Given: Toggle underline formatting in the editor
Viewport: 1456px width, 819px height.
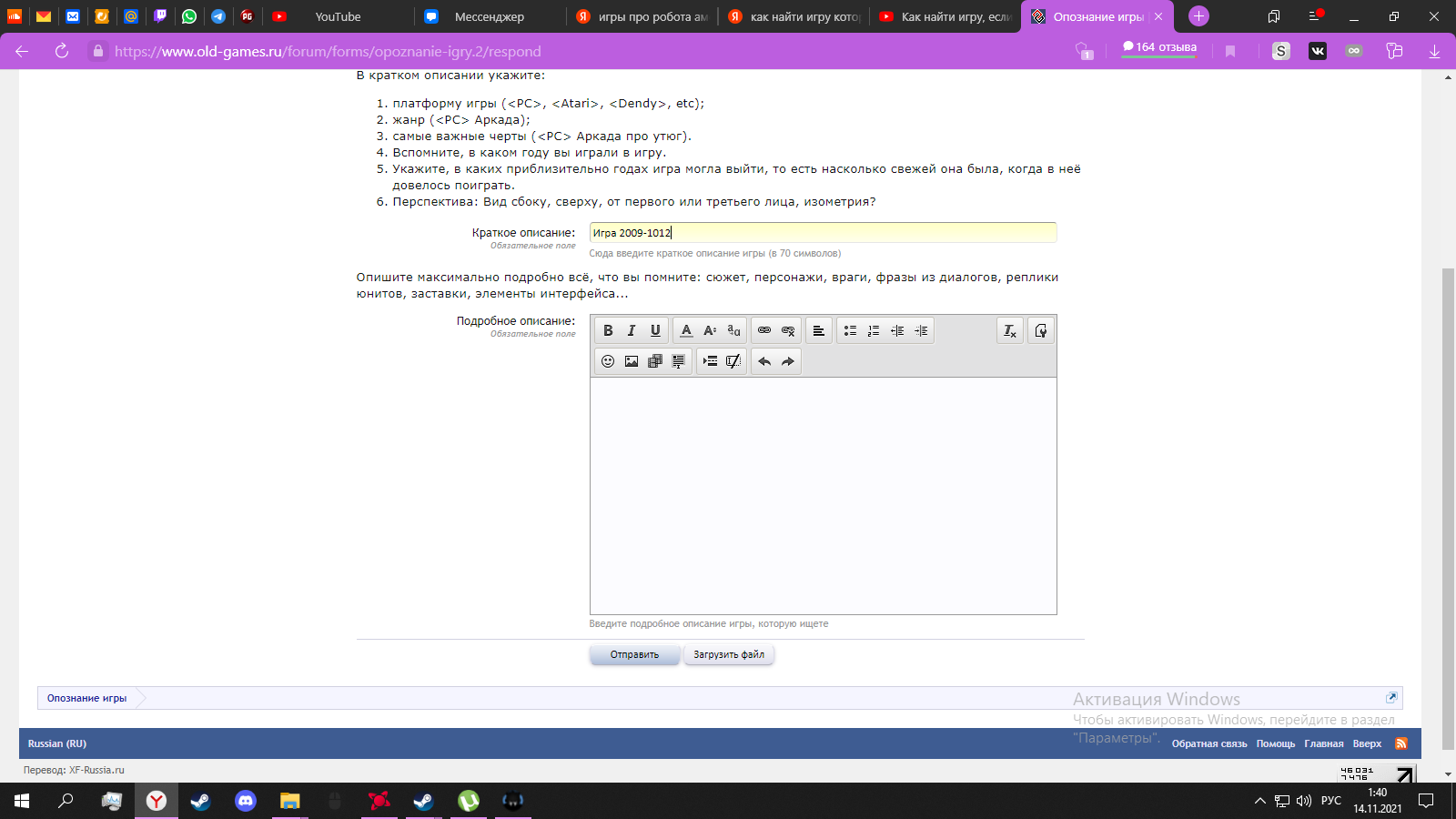Looking at the screenshot, I should pos(655,330).
